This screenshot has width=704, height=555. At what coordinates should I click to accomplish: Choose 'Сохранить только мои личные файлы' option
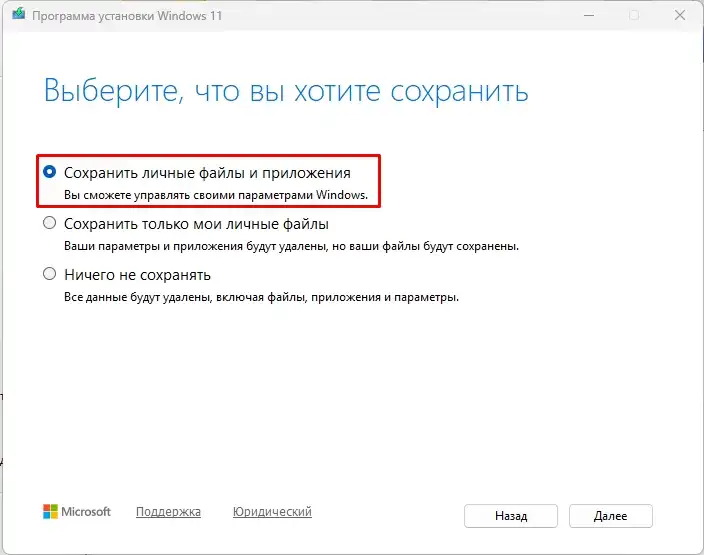click(x=49, y=223)
